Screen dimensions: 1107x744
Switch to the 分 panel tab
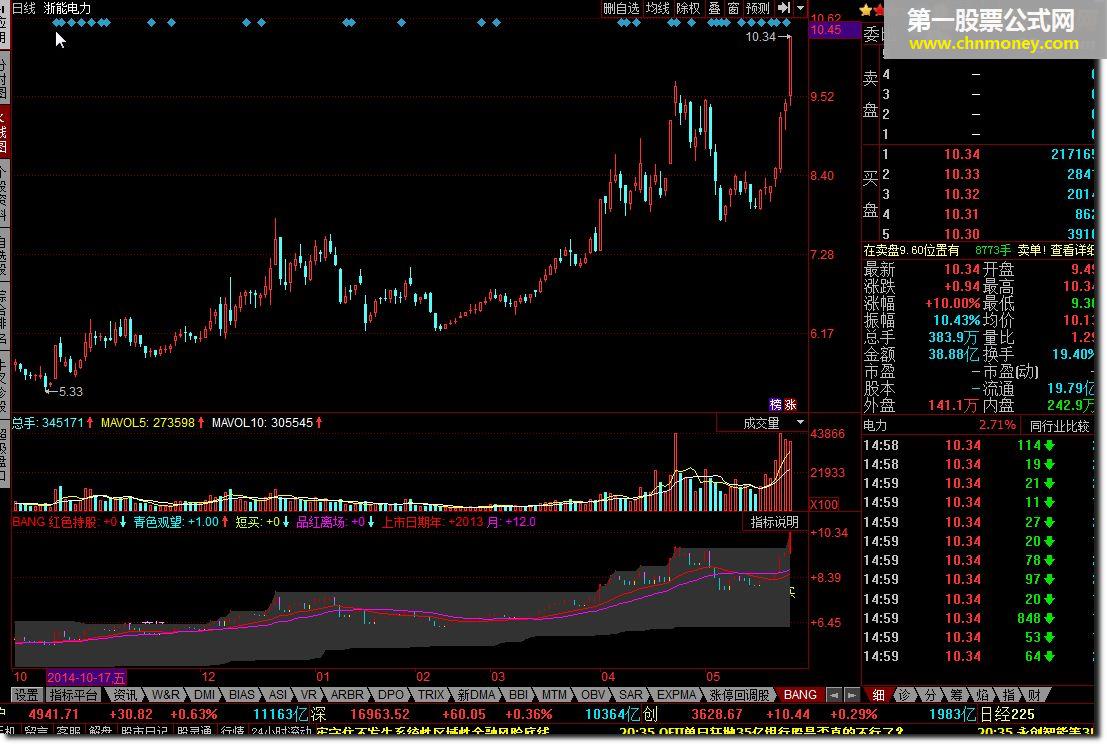pos(931,695)
